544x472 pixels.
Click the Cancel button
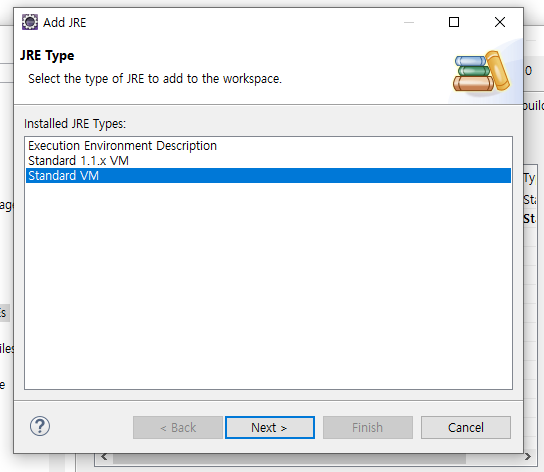(466, 428)
